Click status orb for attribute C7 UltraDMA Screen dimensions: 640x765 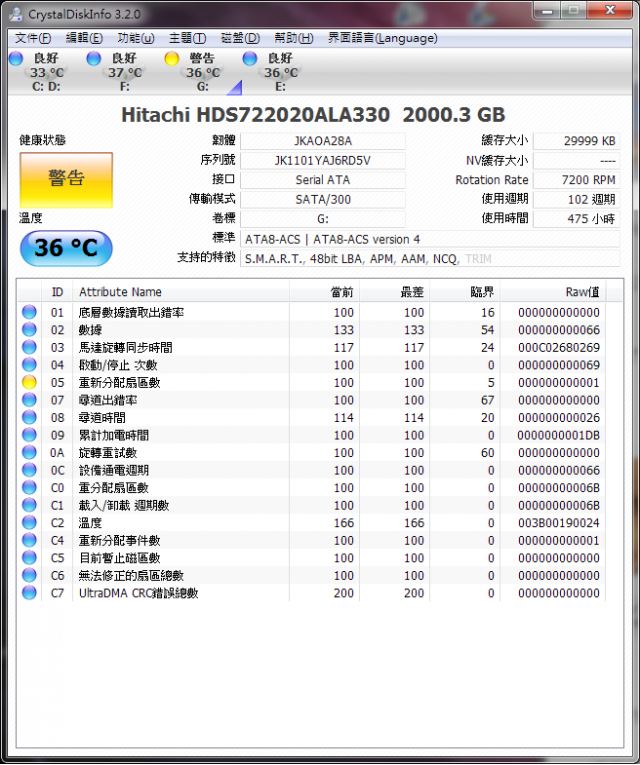[29, 593]
